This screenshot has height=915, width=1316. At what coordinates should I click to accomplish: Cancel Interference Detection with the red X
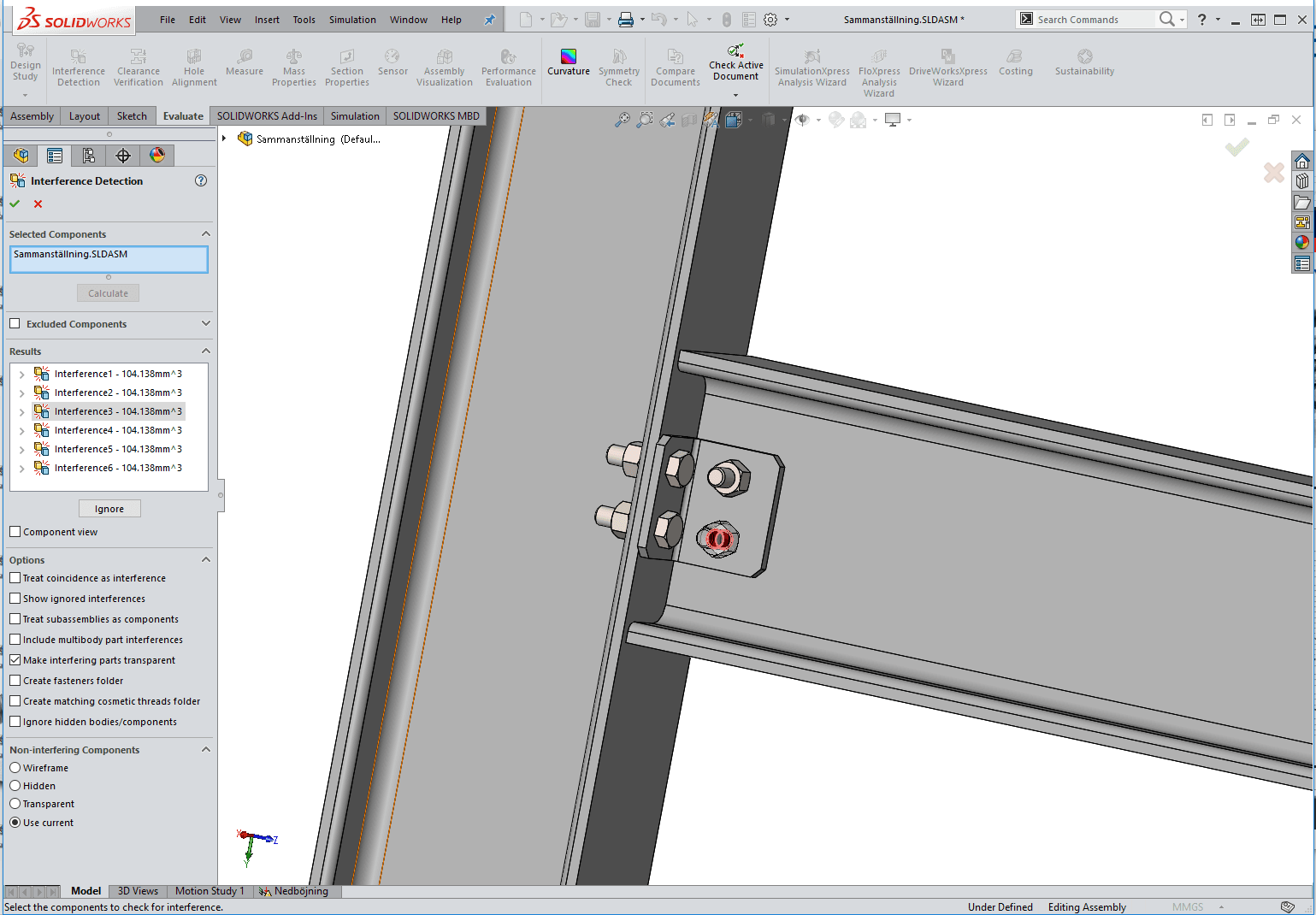(38, 204)
